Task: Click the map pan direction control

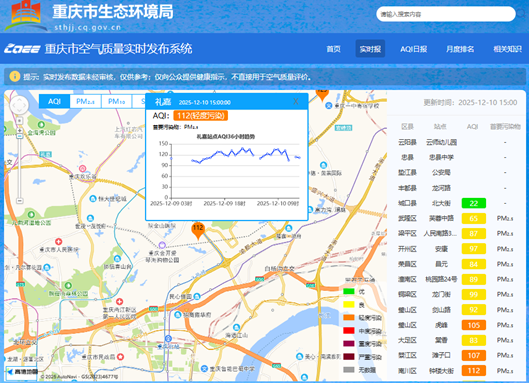Action: (19, 106)
